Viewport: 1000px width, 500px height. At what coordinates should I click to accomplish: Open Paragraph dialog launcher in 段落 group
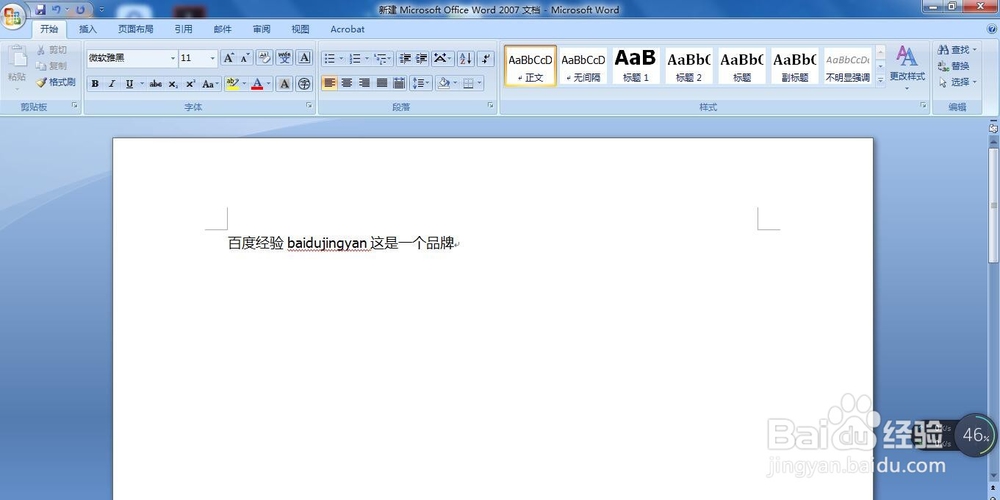coord(490,105)
